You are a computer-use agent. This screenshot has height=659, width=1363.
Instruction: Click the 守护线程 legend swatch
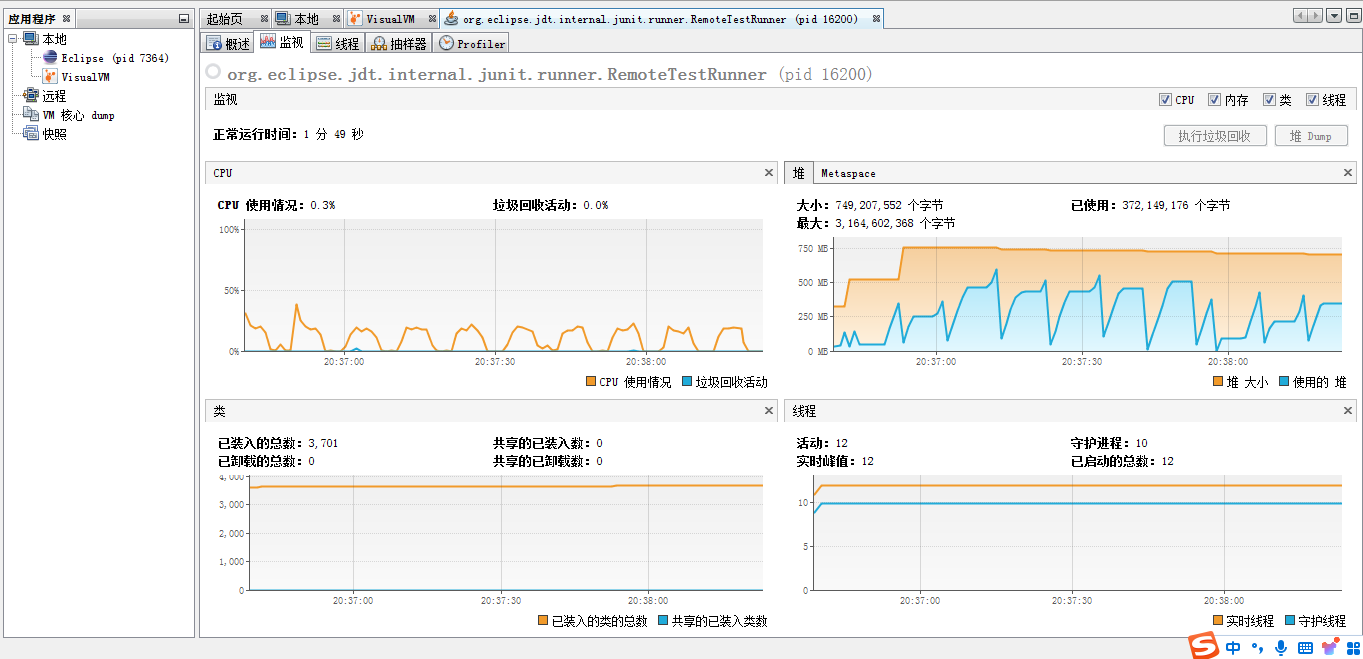pyautogui.click(x=1290, y=620)
